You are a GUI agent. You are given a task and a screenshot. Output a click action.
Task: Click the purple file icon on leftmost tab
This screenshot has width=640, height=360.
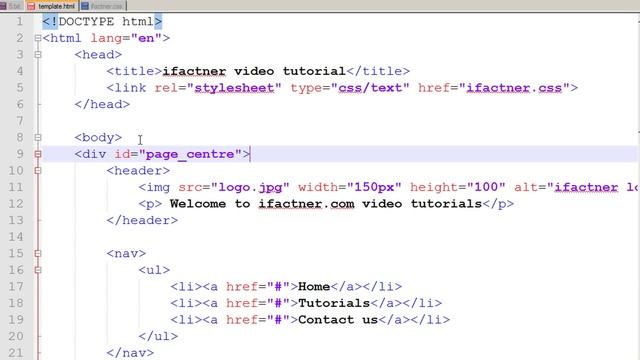[3, 6]
